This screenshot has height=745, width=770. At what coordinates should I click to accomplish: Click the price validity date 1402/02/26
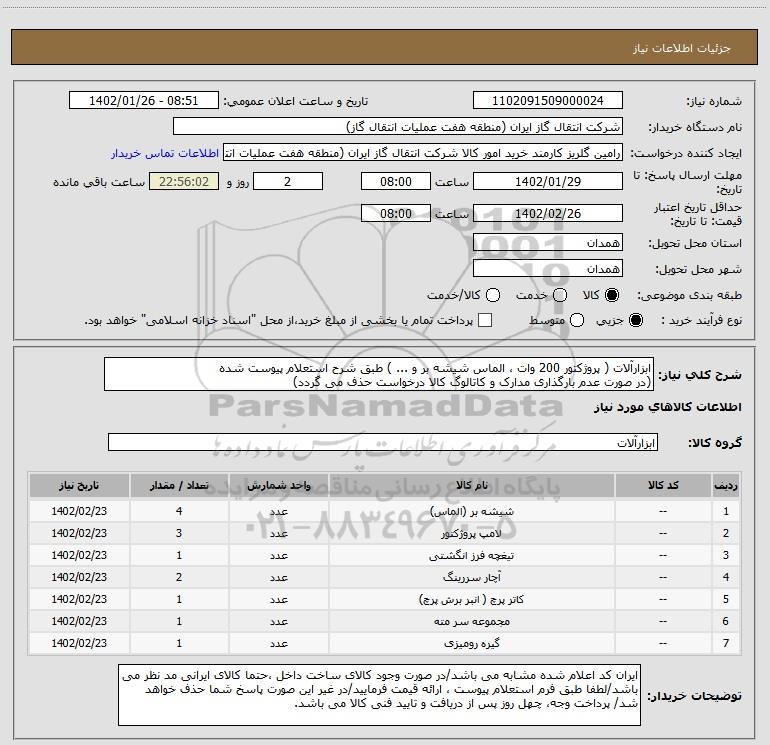[548, 213]
